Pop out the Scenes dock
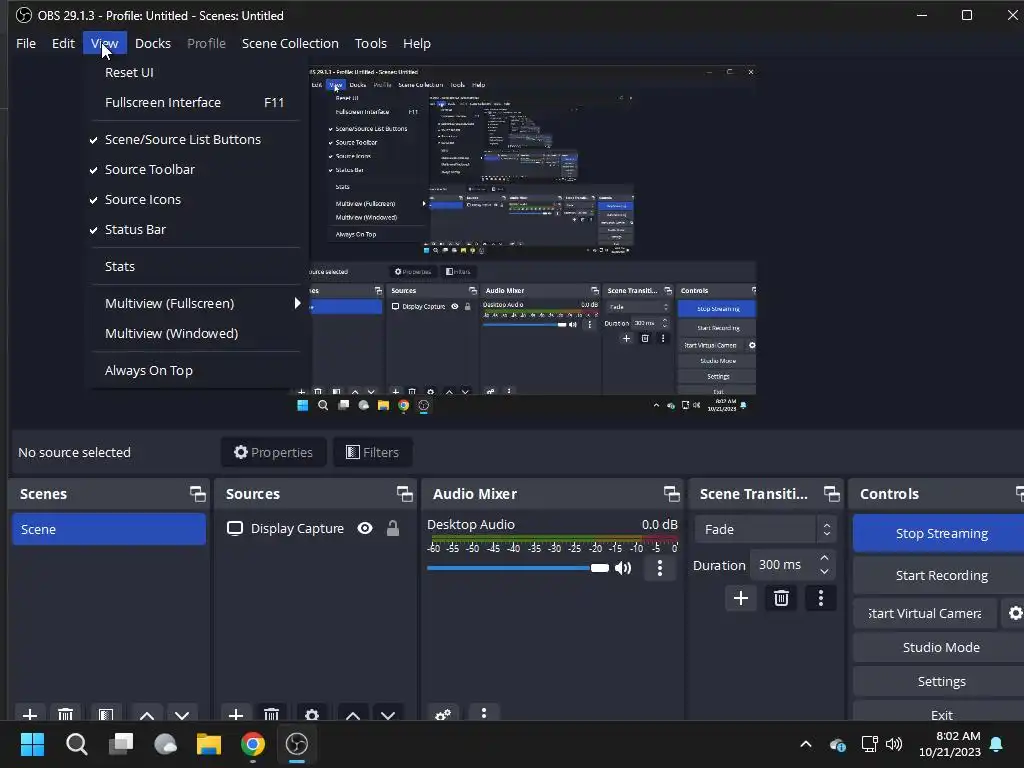 click(197, 494)
